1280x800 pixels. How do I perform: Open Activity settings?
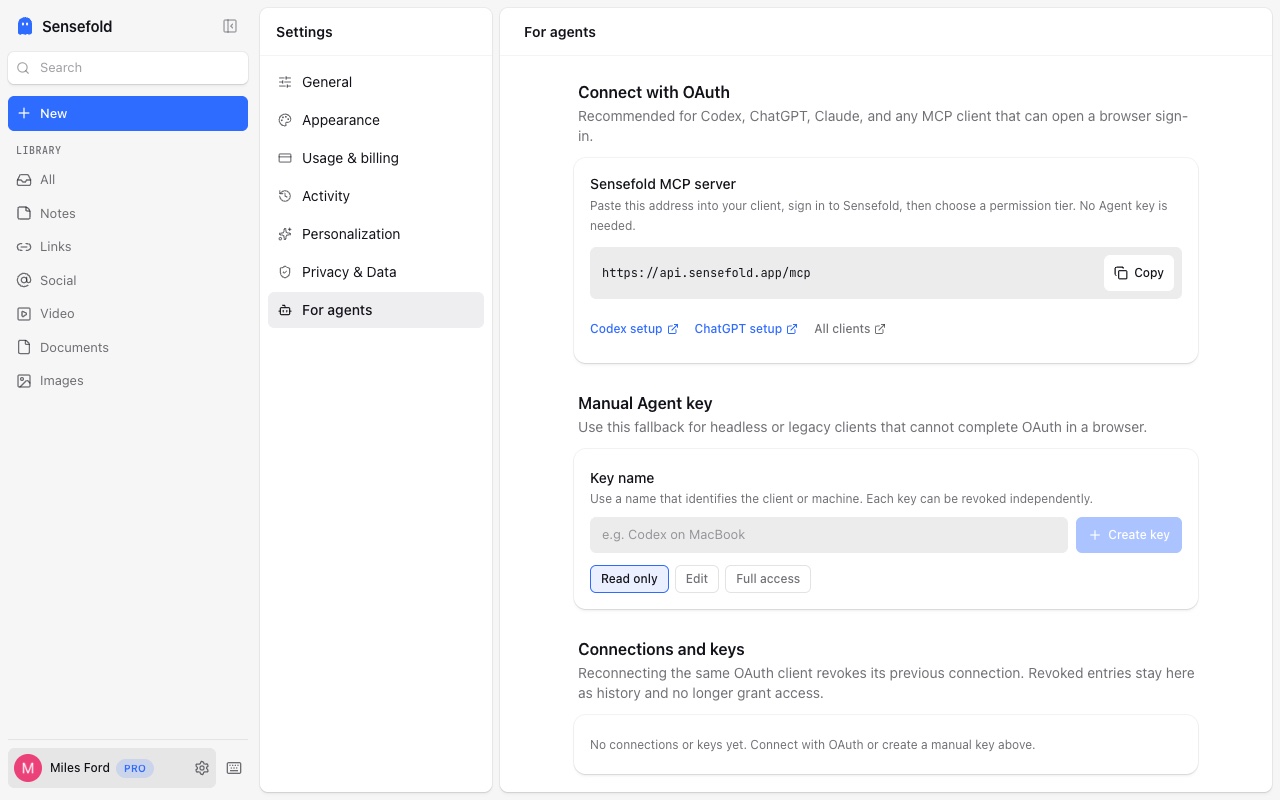tap(376, 196)
